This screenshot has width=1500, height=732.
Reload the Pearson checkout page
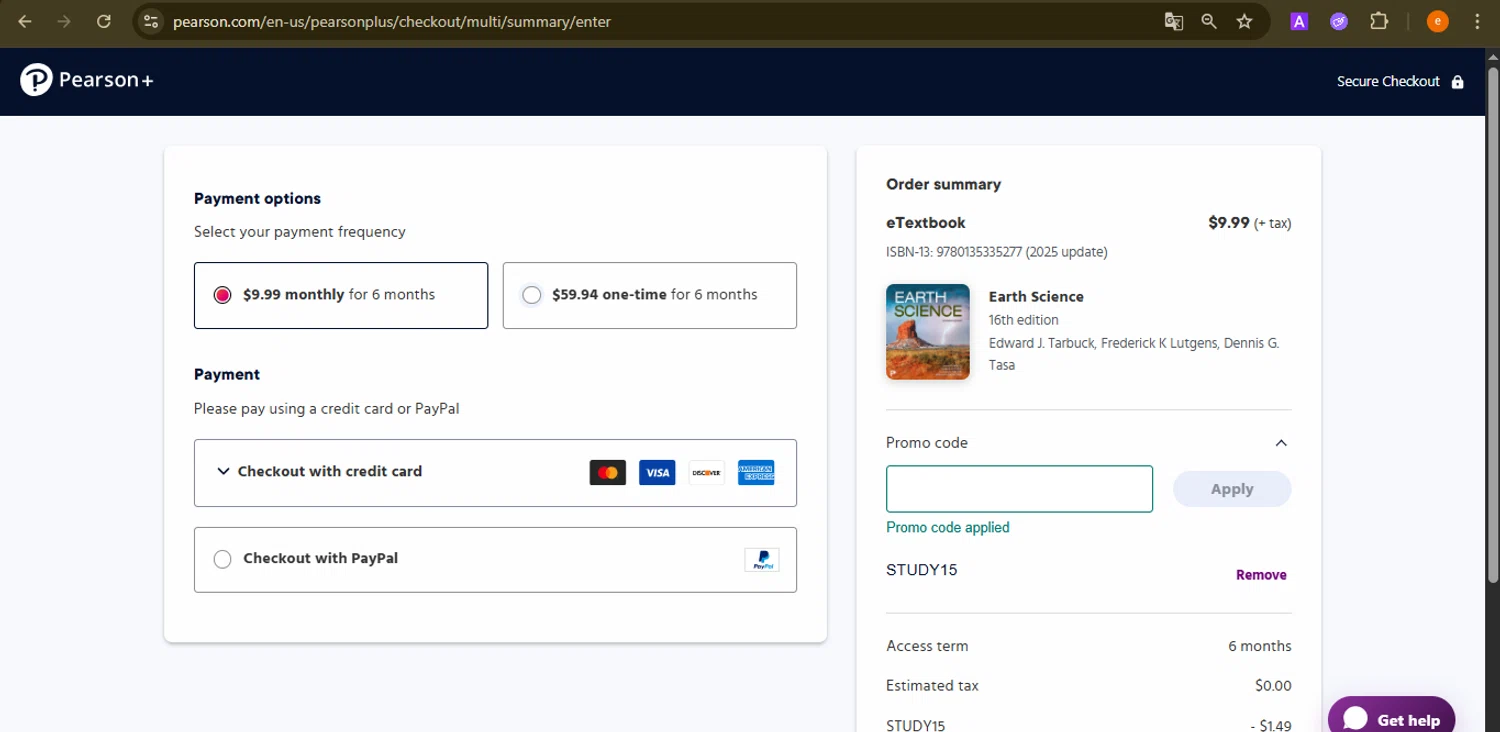103,21
